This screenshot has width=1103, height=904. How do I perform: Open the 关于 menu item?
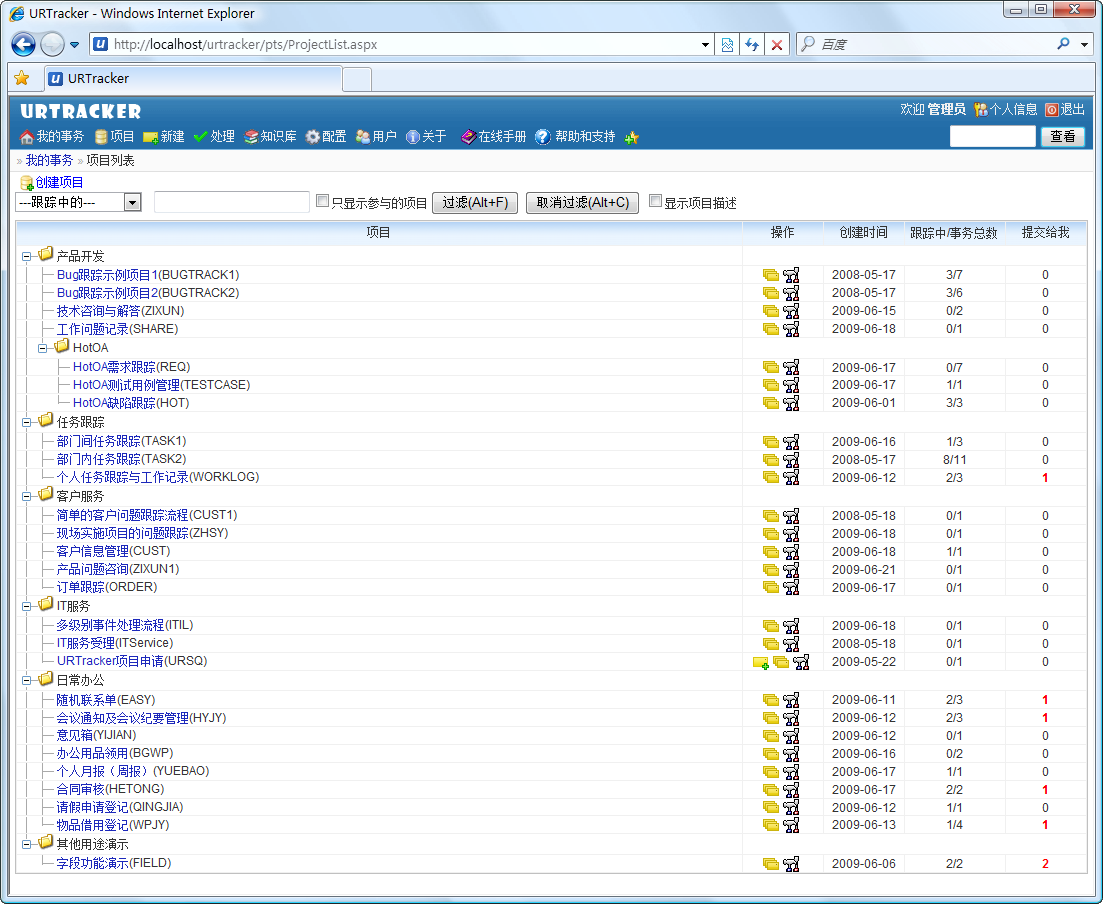pyautogui.click(x=426, y=136)
